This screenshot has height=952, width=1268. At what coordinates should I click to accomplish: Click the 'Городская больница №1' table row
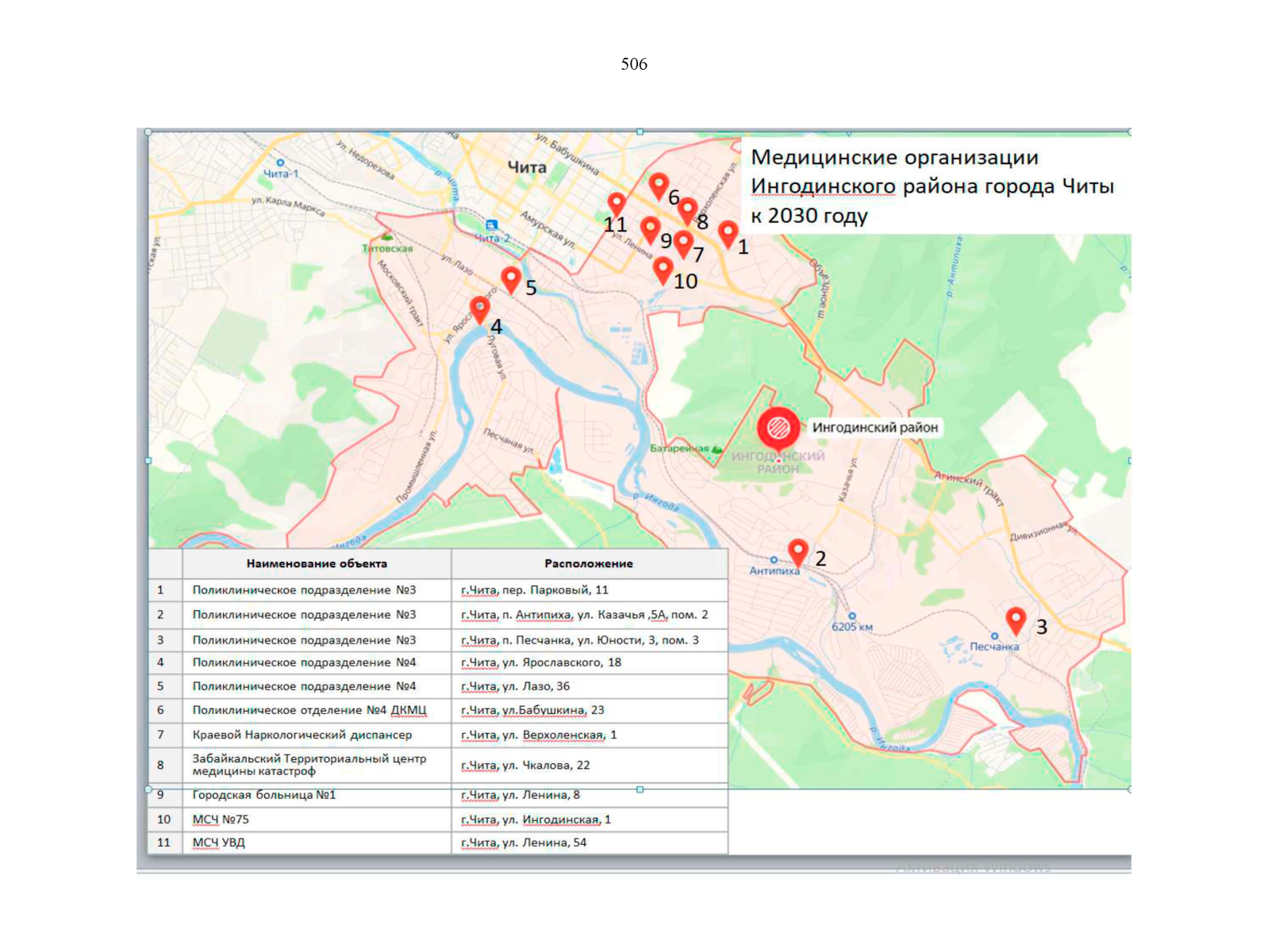[x=264, y=795]
